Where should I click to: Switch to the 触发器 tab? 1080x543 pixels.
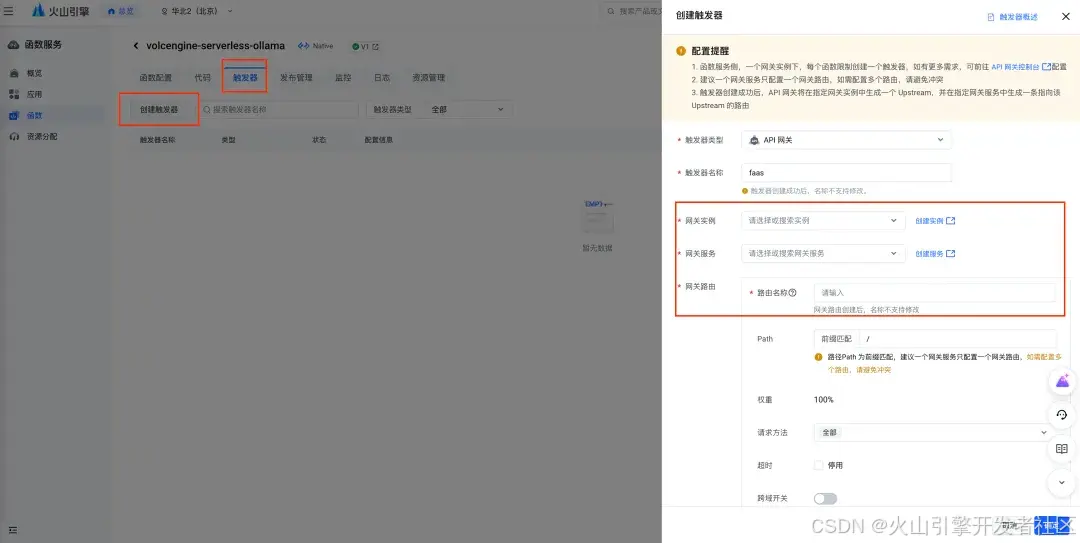tap(245, 78)
